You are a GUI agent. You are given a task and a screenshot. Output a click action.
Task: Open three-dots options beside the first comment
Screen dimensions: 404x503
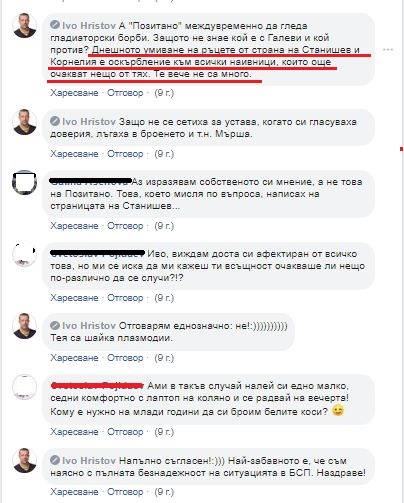[388, 50]
